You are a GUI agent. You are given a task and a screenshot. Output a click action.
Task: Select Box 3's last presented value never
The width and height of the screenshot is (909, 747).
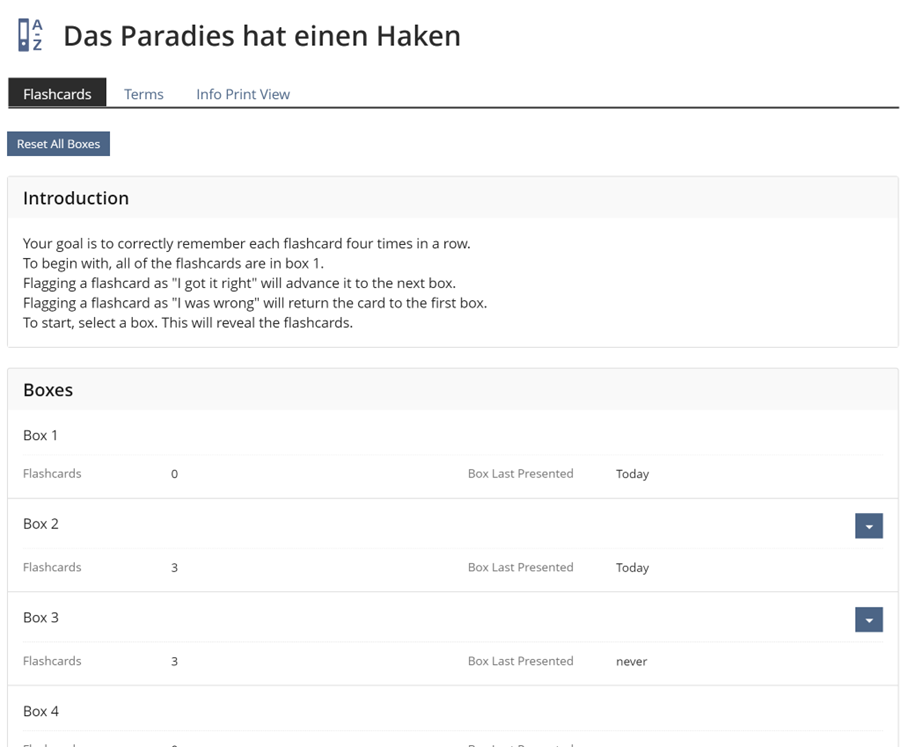[631, 662]
